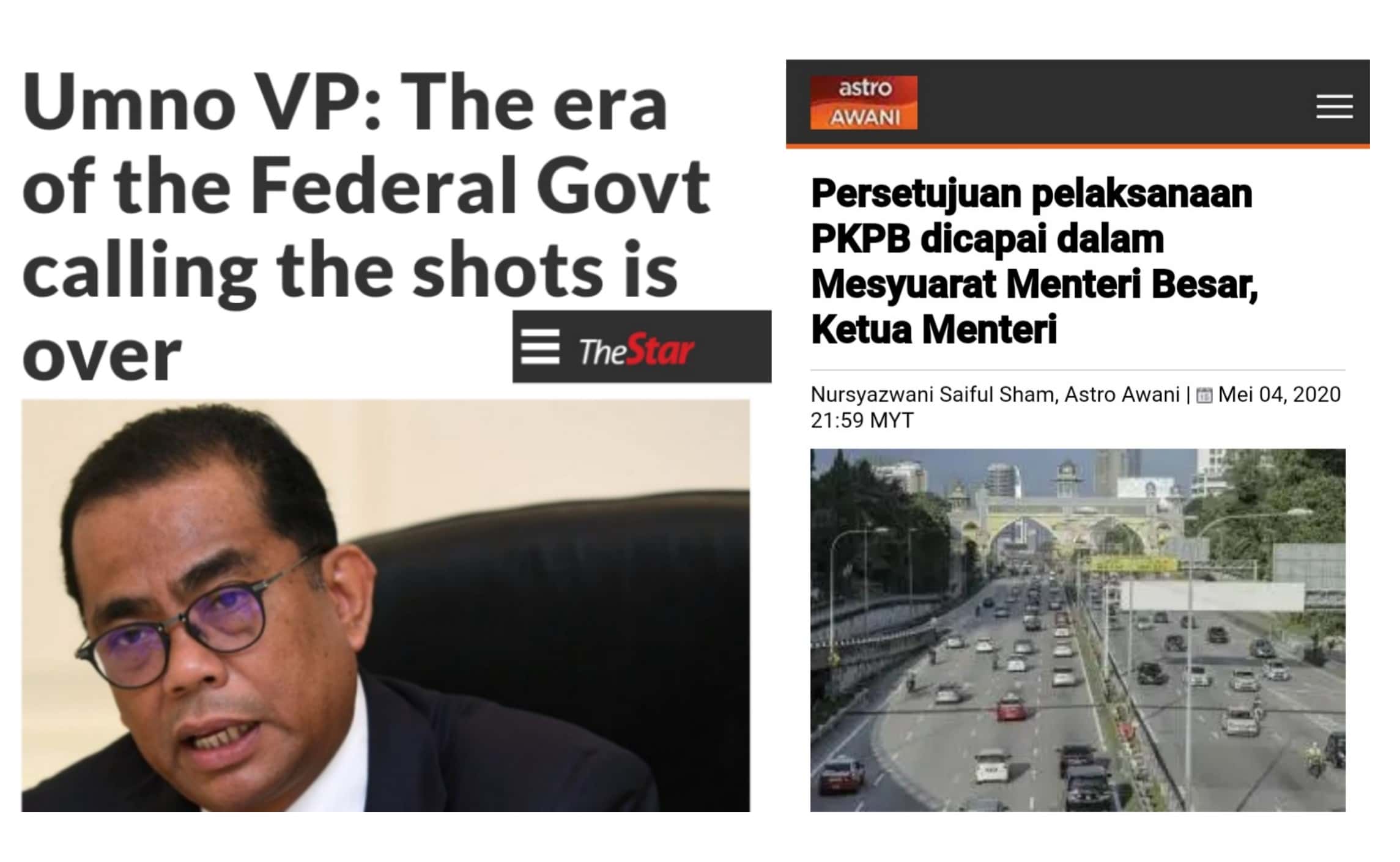Image resolution: width=1400 pixels, height=862 pixels.
Task: Click empty area of The Star header bar
Action: [734, 347]
